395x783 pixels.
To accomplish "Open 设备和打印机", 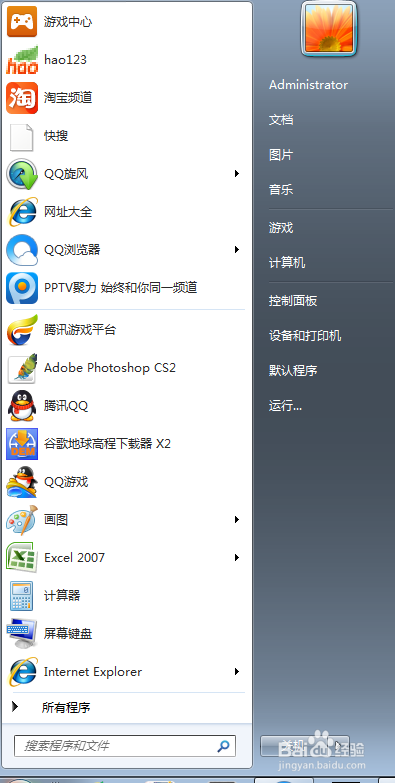I will tap(305, 336).
